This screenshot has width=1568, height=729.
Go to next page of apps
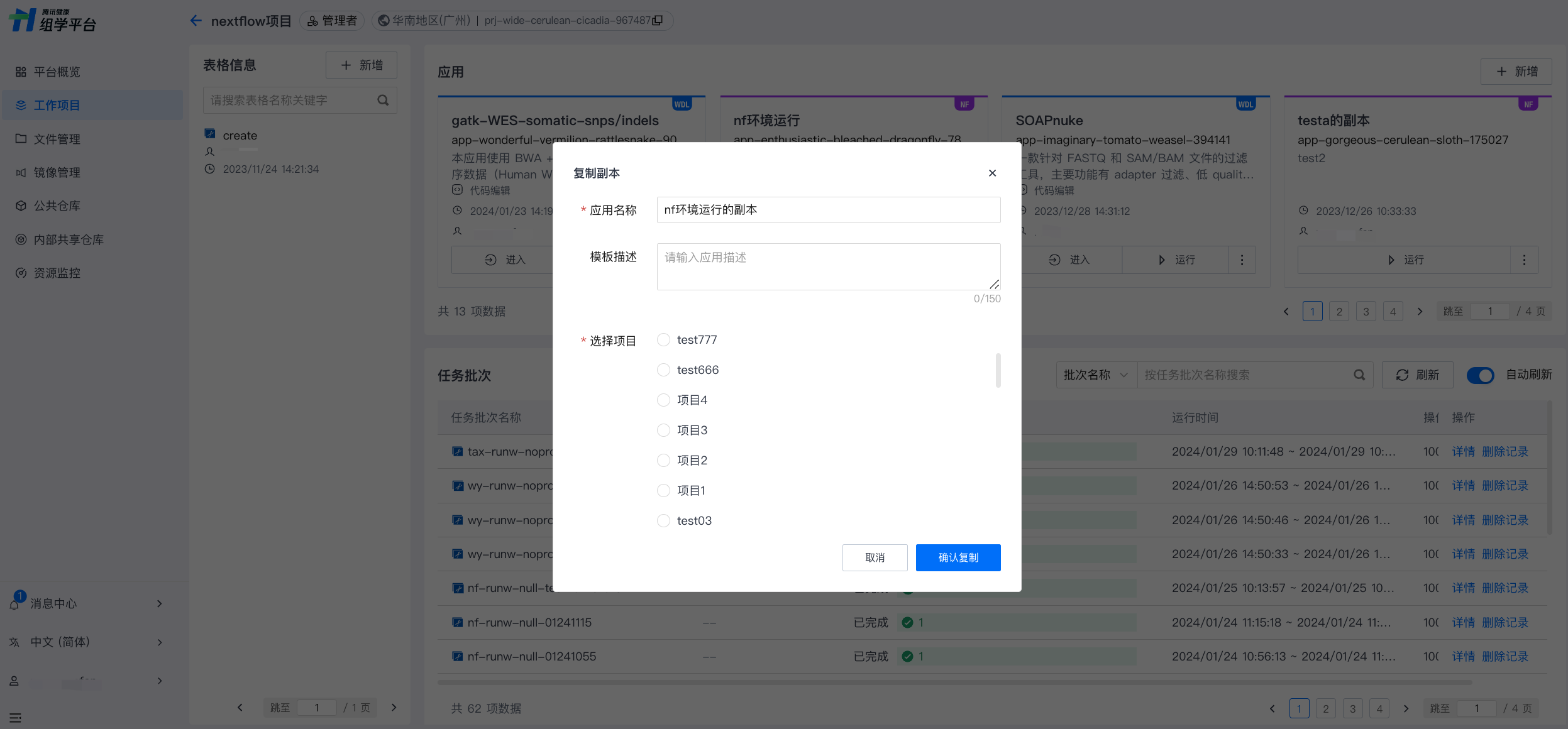coord(1420,312)
